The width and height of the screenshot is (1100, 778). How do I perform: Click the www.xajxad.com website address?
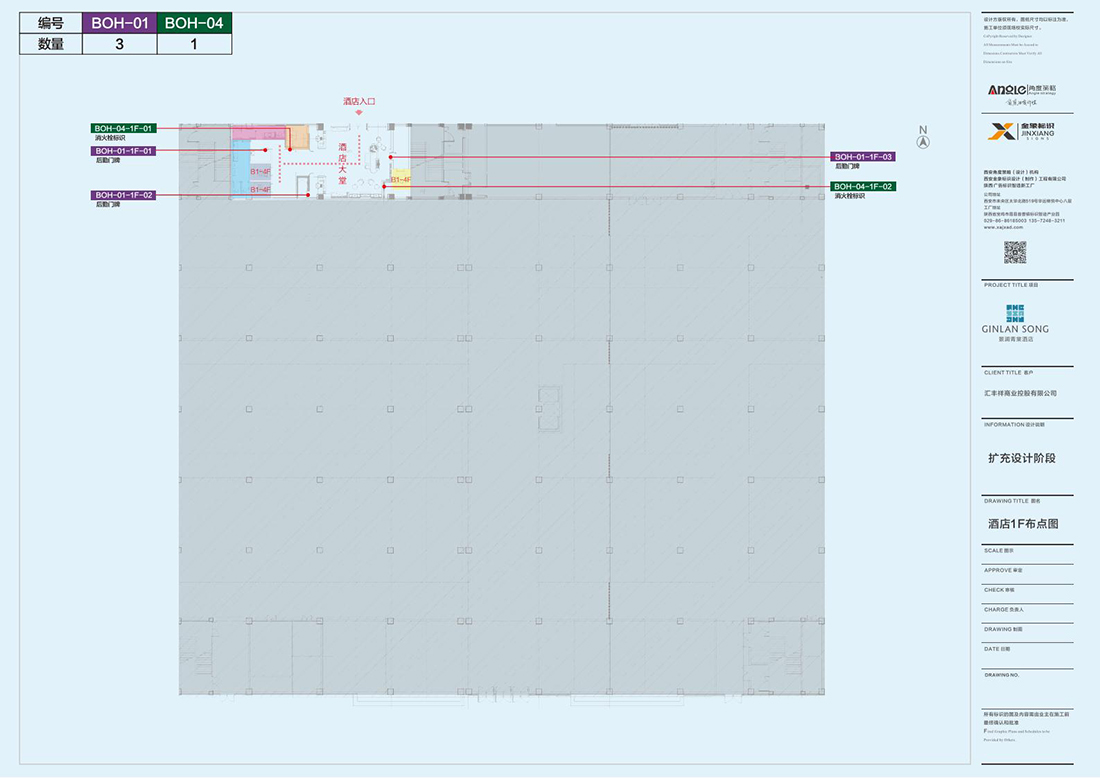(1003, 227)
